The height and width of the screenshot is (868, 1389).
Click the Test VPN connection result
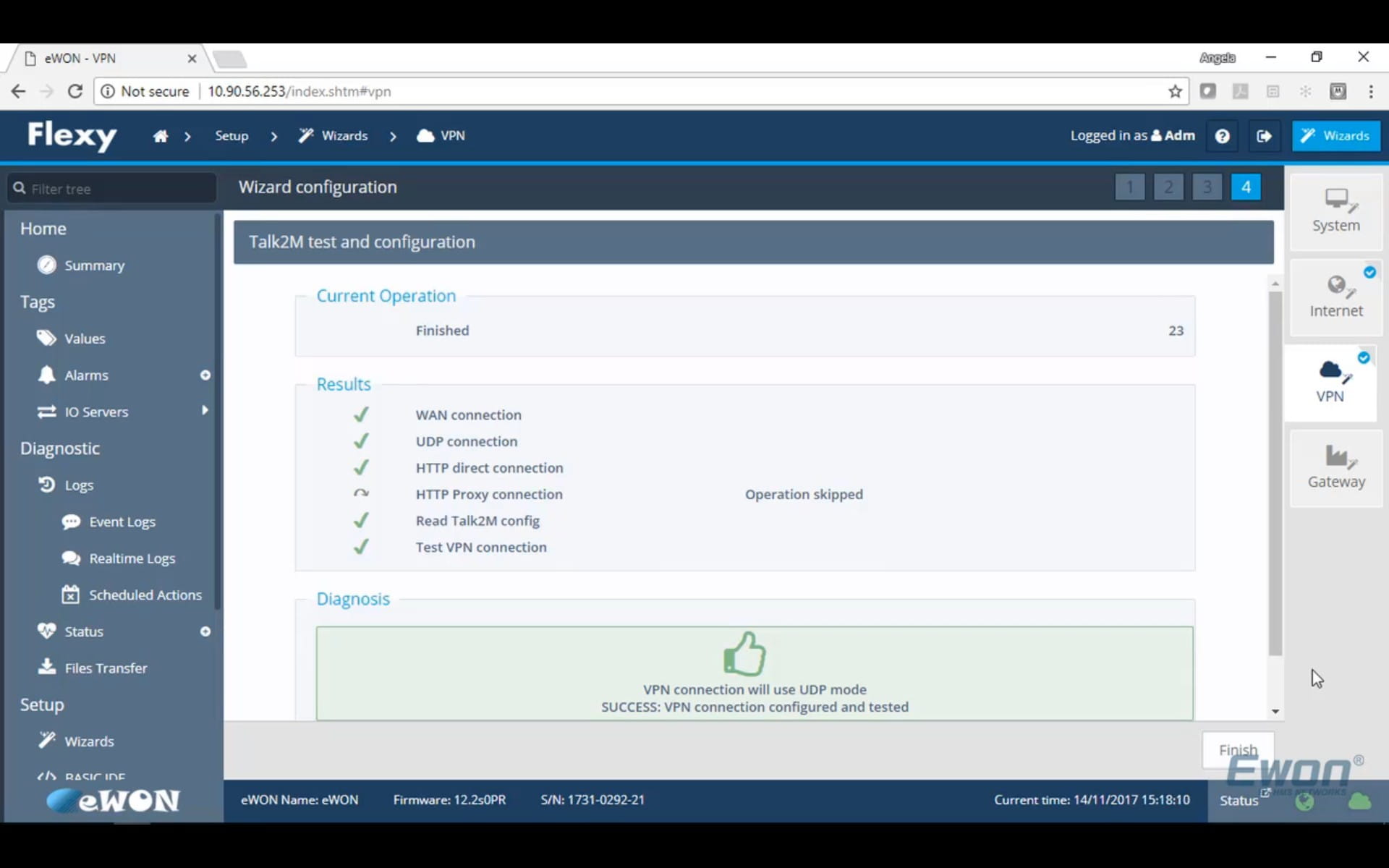click(481, 548)
